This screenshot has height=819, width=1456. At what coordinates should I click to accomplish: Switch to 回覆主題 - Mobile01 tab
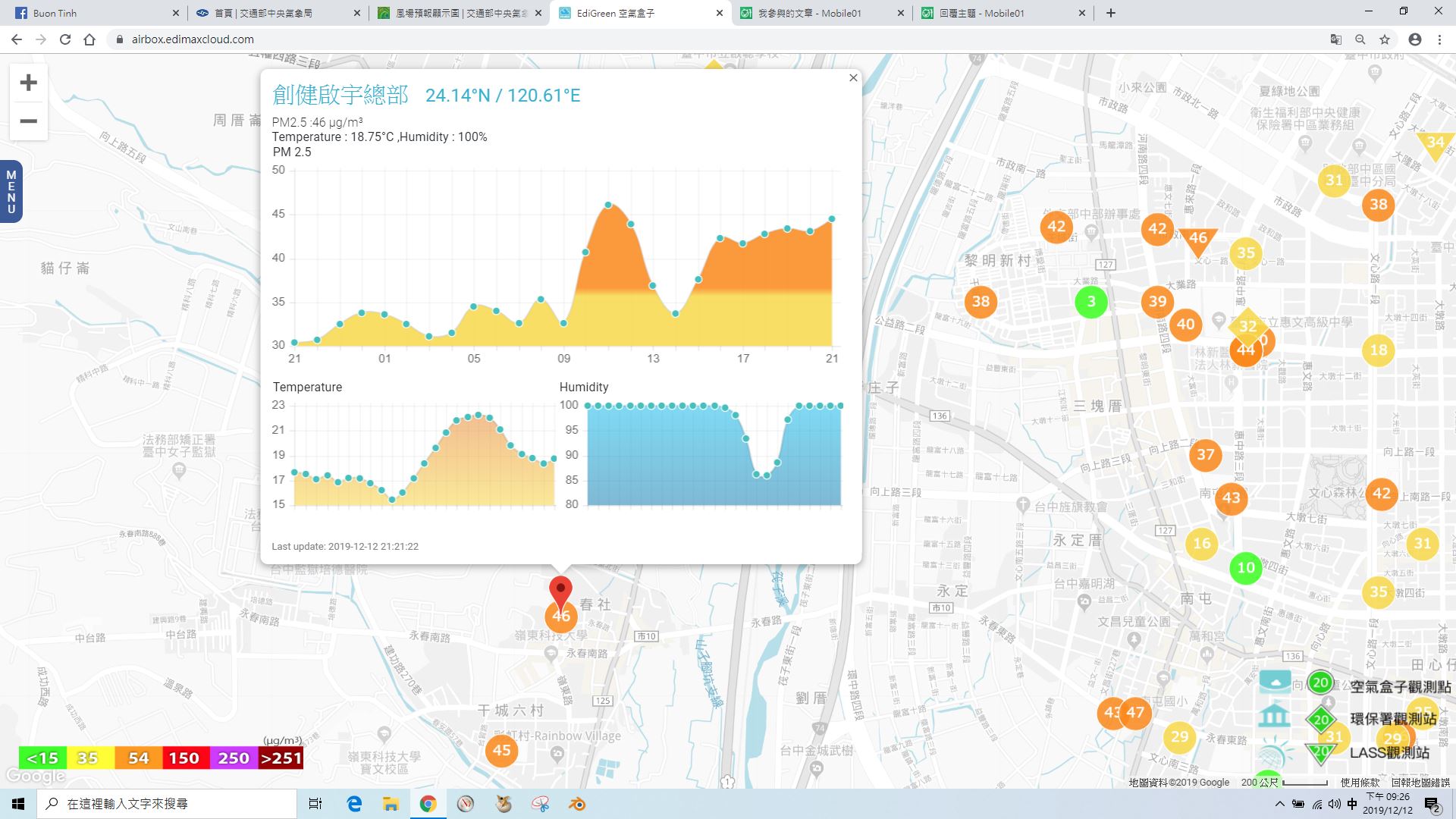tap(1003, 13)
